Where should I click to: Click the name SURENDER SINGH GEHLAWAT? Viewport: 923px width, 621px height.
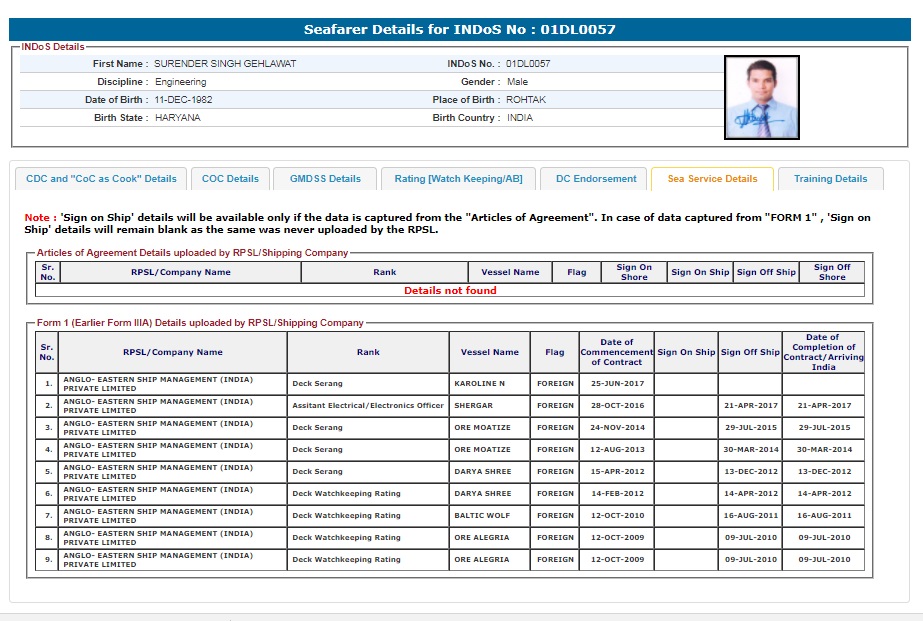click(x=225, y=64)
